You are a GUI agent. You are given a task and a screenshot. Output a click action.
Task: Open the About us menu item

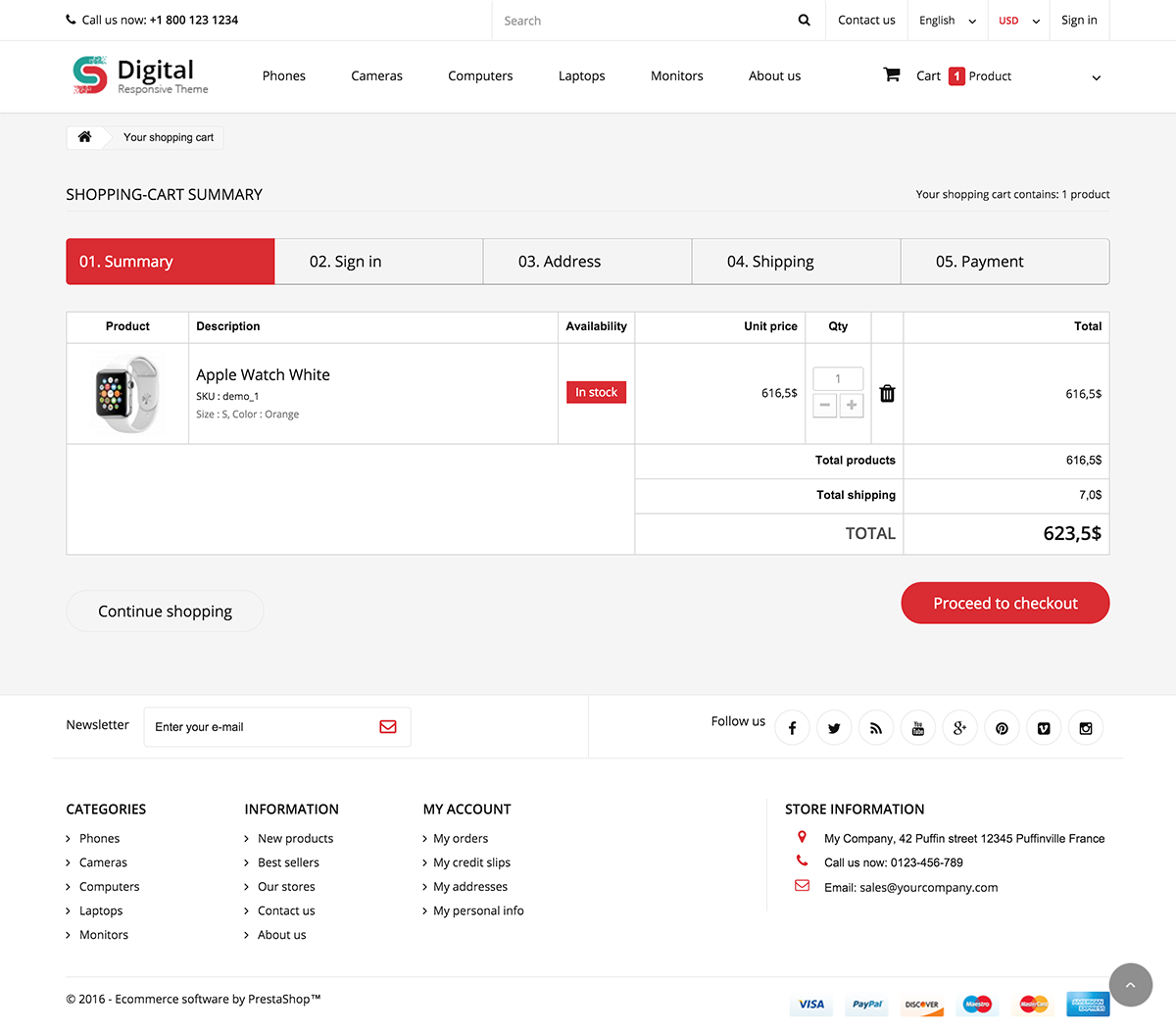775,75
